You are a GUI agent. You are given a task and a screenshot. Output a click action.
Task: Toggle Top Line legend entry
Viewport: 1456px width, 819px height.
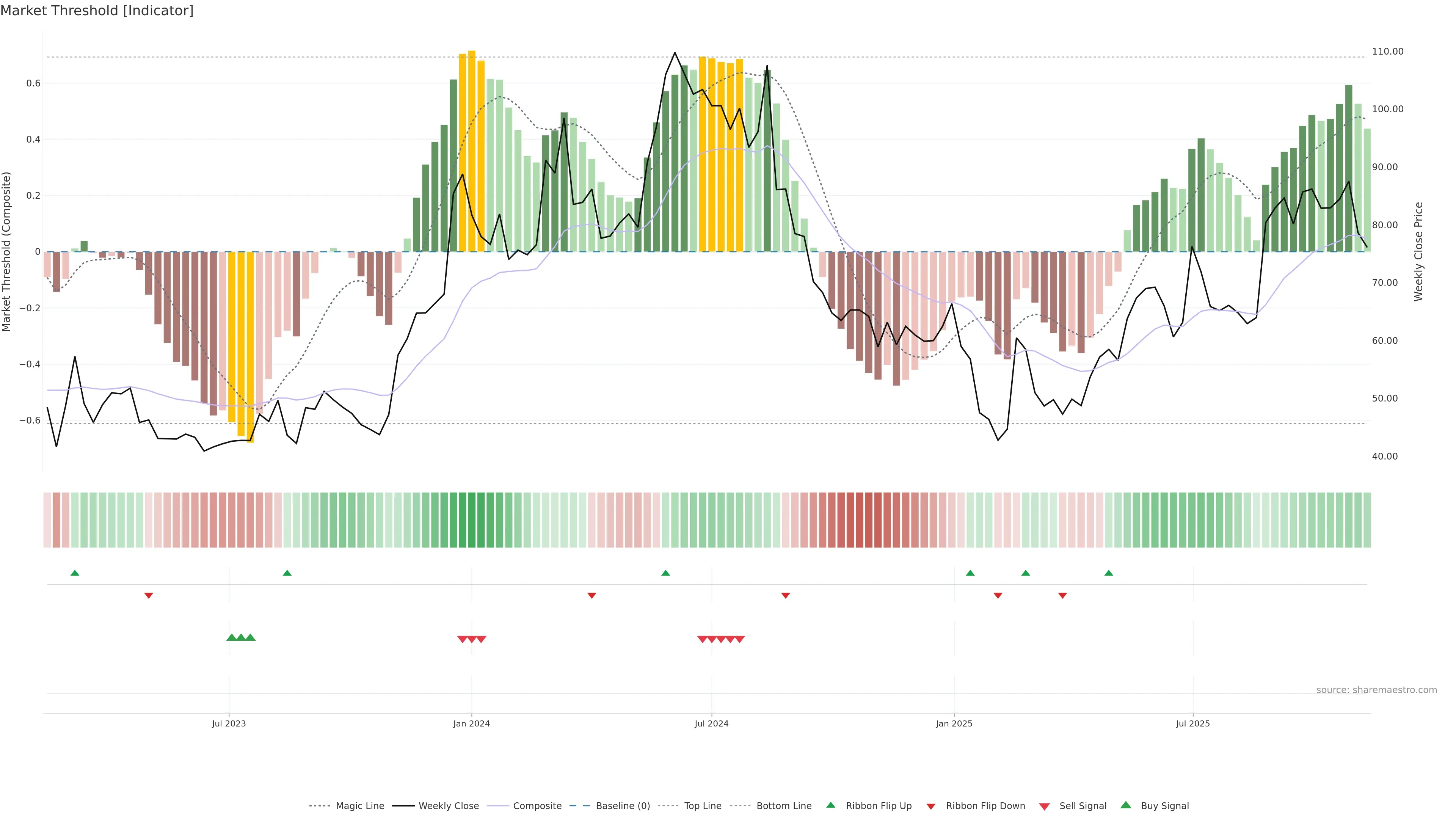pyautogui.click(x=703, y=806)
